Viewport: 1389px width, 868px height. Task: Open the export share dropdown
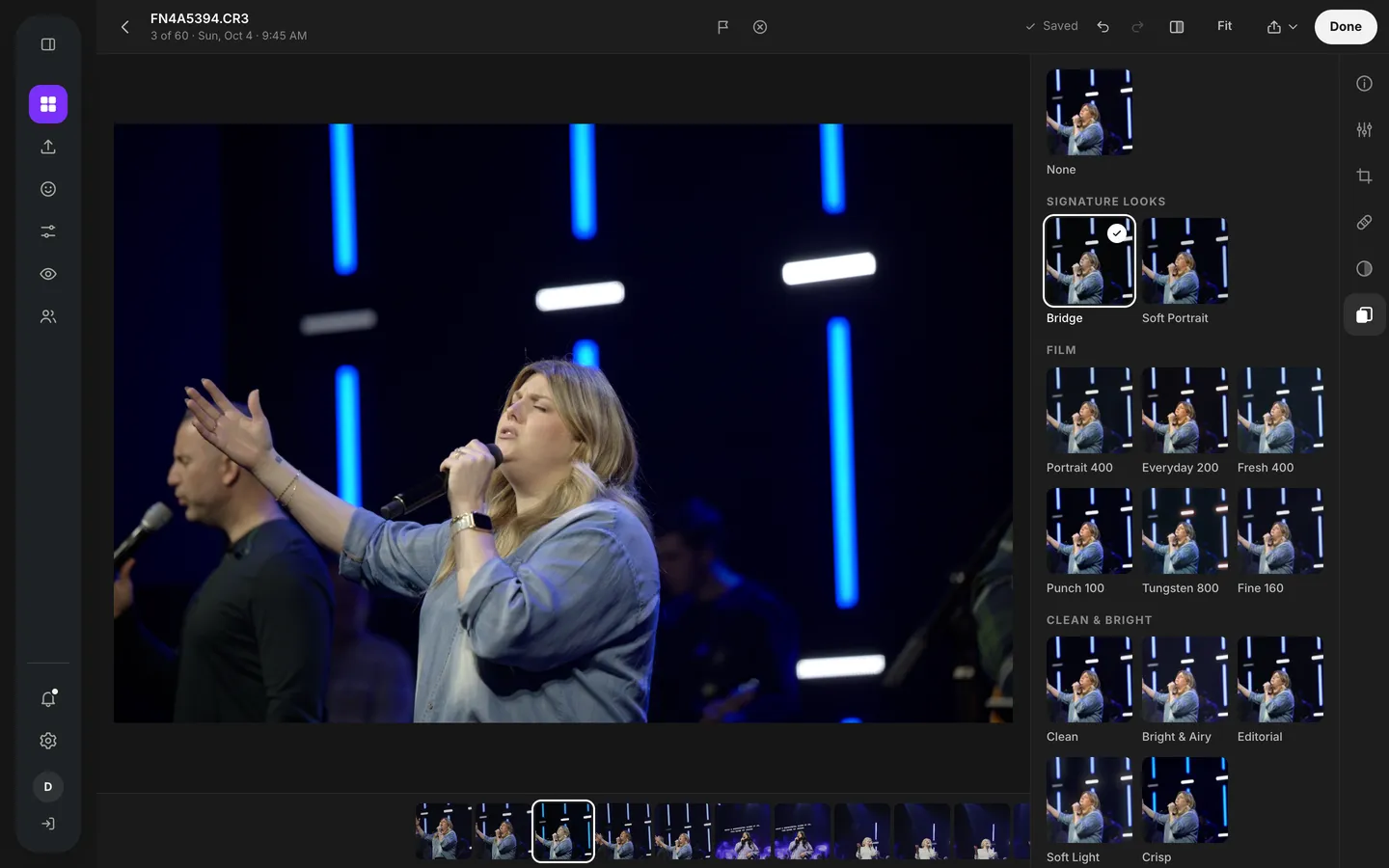pos(1282,27)
